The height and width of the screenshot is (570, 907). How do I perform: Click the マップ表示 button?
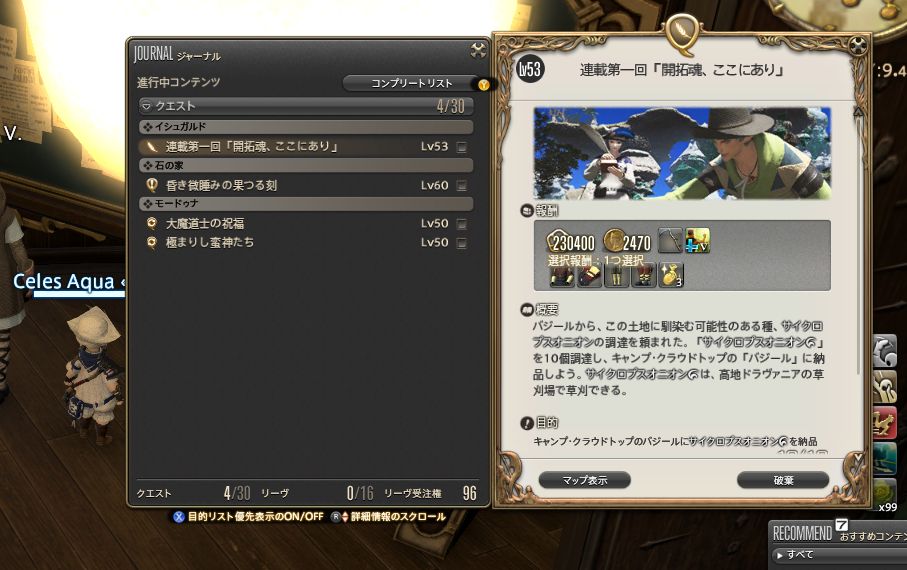click(x=585, y=480)
